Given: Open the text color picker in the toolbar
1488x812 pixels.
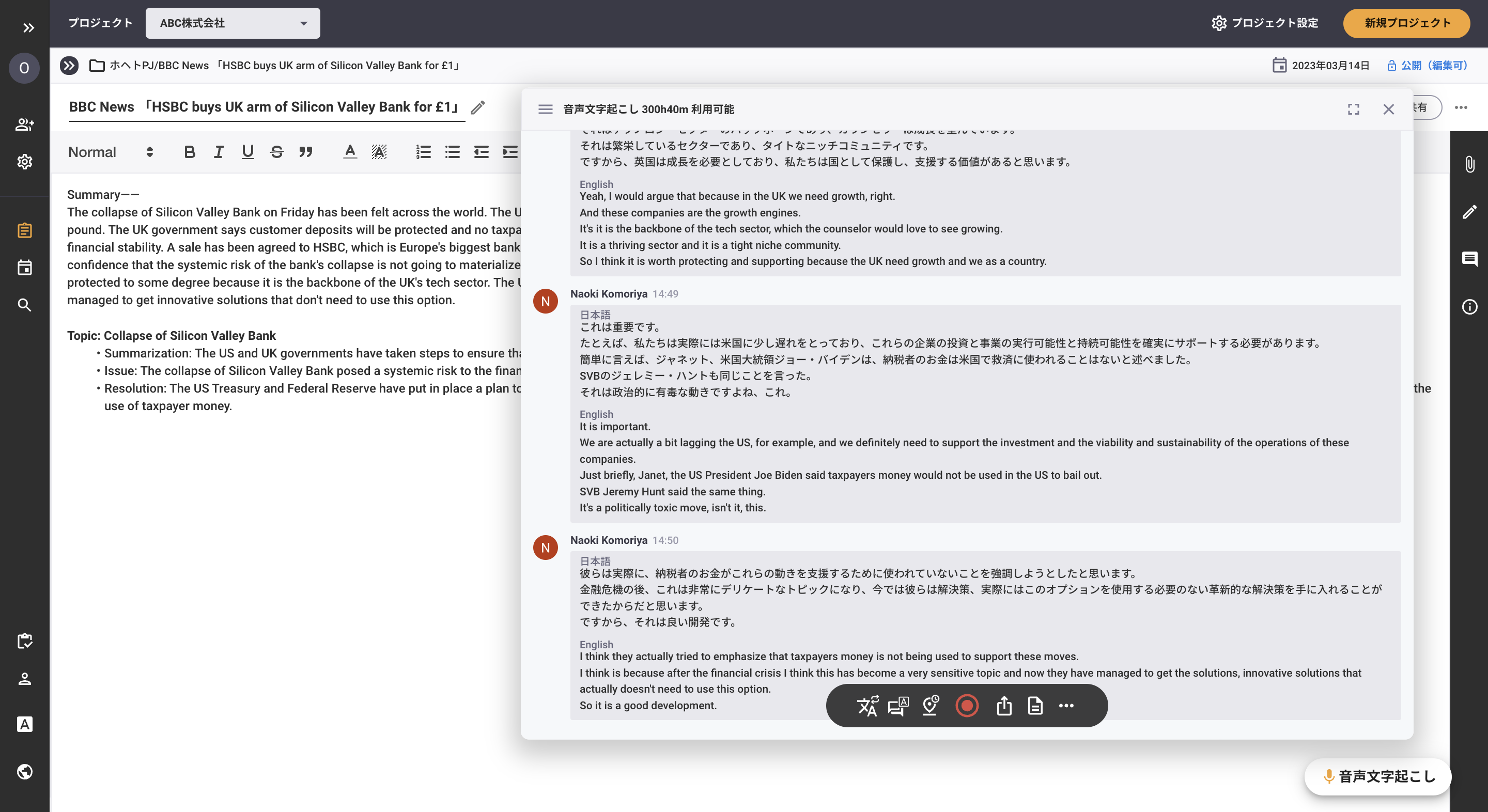Looking at the screenshot, I should coord(349,152).
